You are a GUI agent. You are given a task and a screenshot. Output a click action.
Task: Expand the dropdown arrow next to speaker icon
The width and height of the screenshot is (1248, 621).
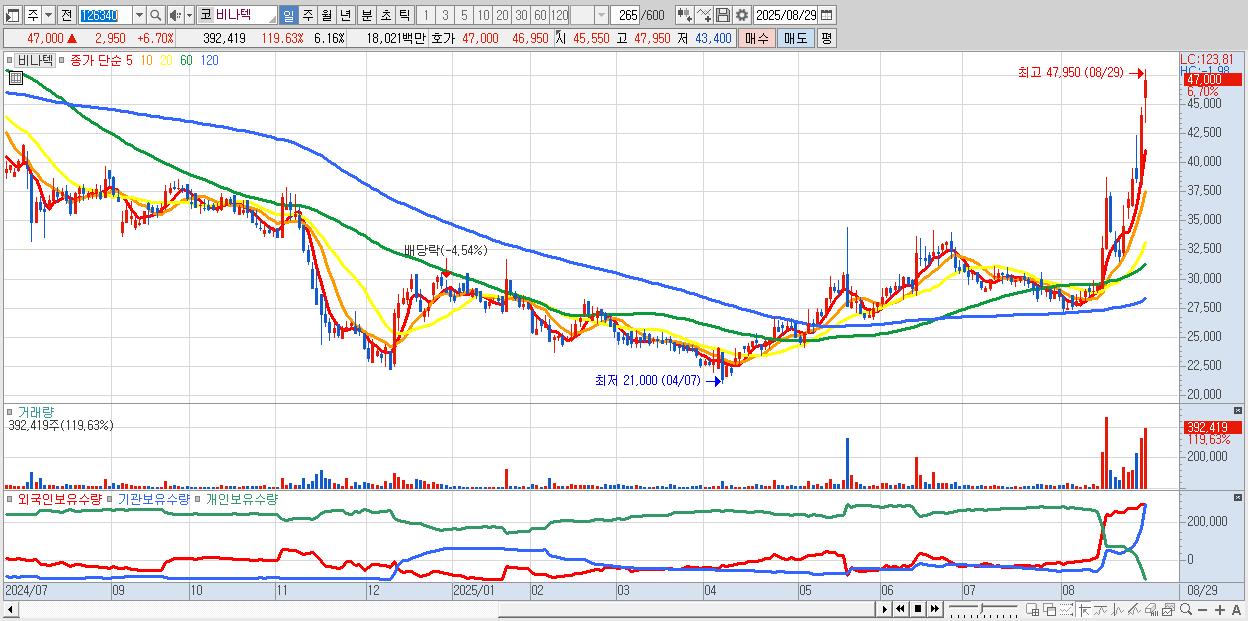click(x=189, y=15)
